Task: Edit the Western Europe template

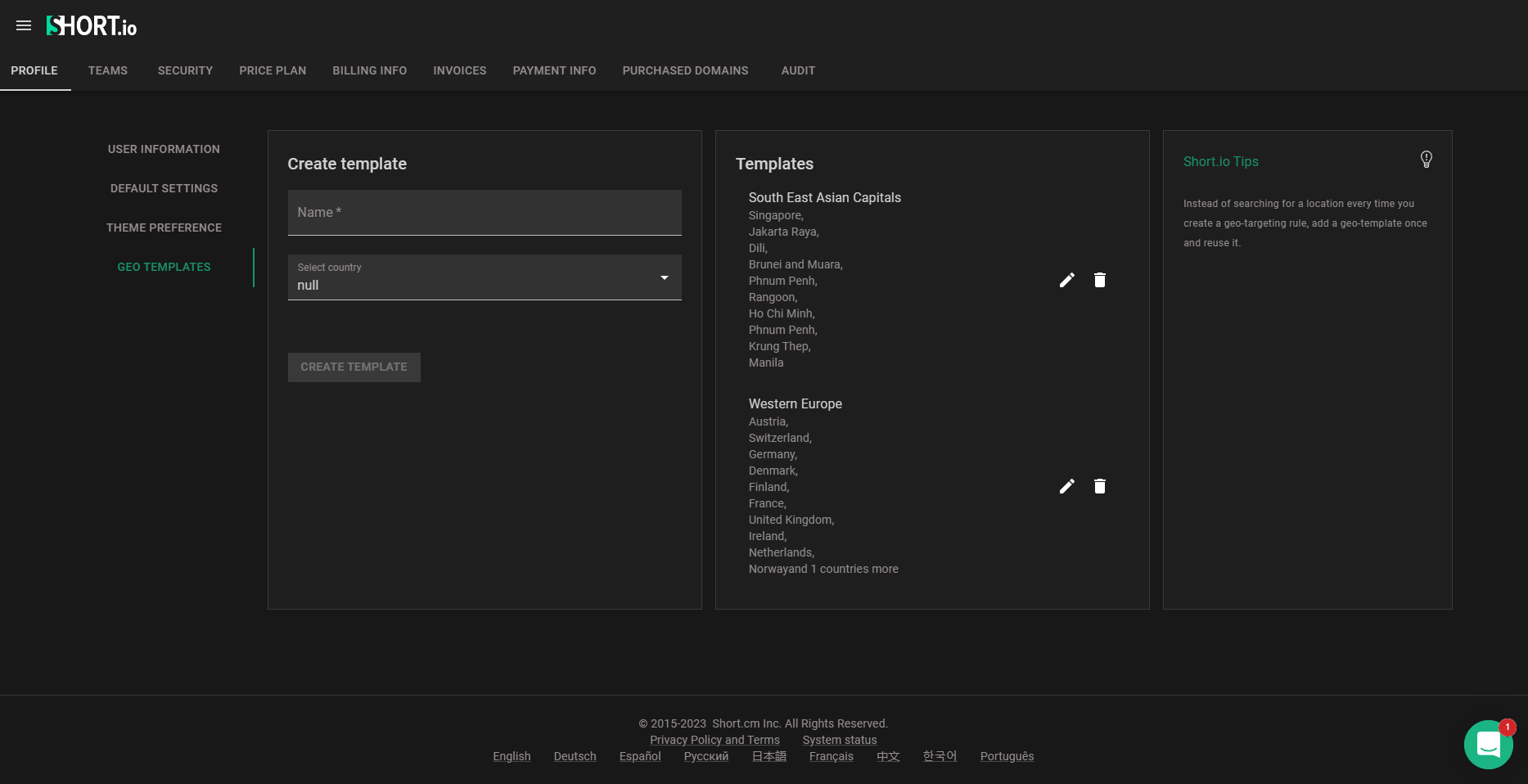Action: (x=1067, y=486)
